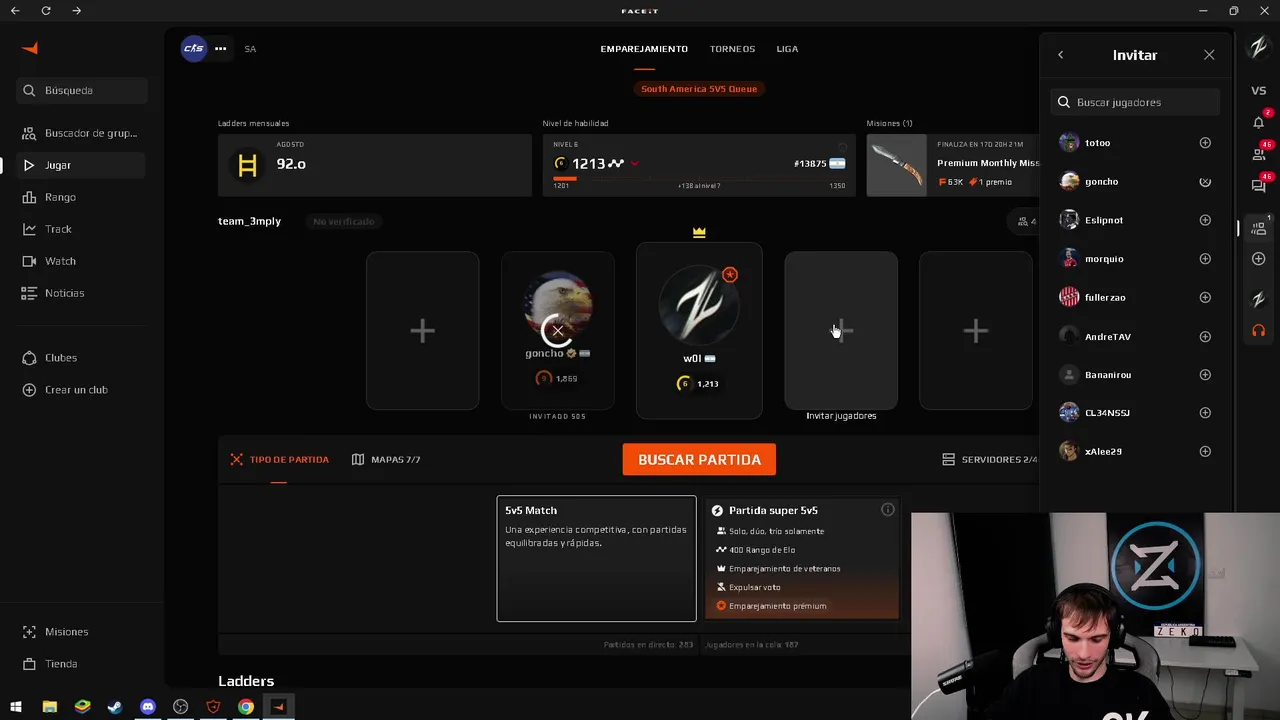Click the South America 5v5 Queue badge
The height and width of the screenshot is (720, 1280).
(699, 89)
